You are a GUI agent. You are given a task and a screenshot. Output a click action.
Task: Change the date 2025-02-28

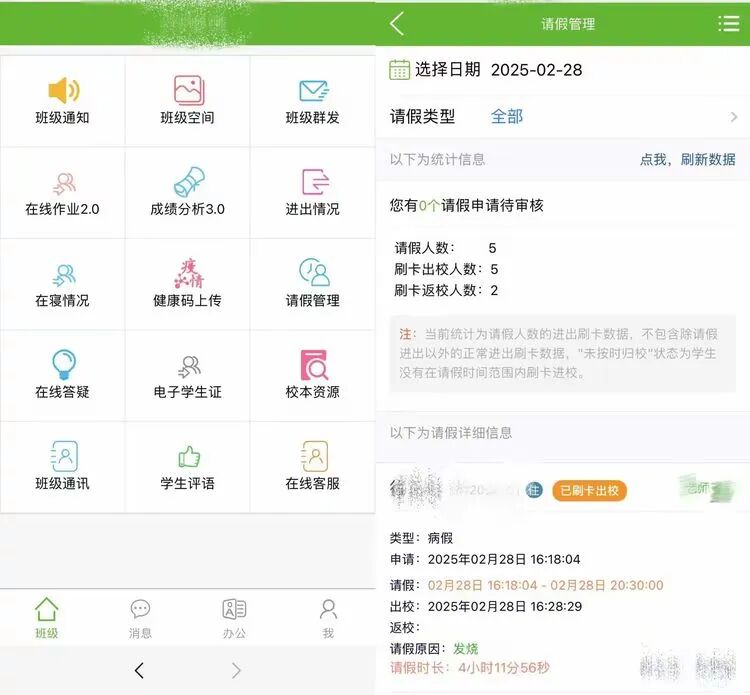[x=537, y=70]
